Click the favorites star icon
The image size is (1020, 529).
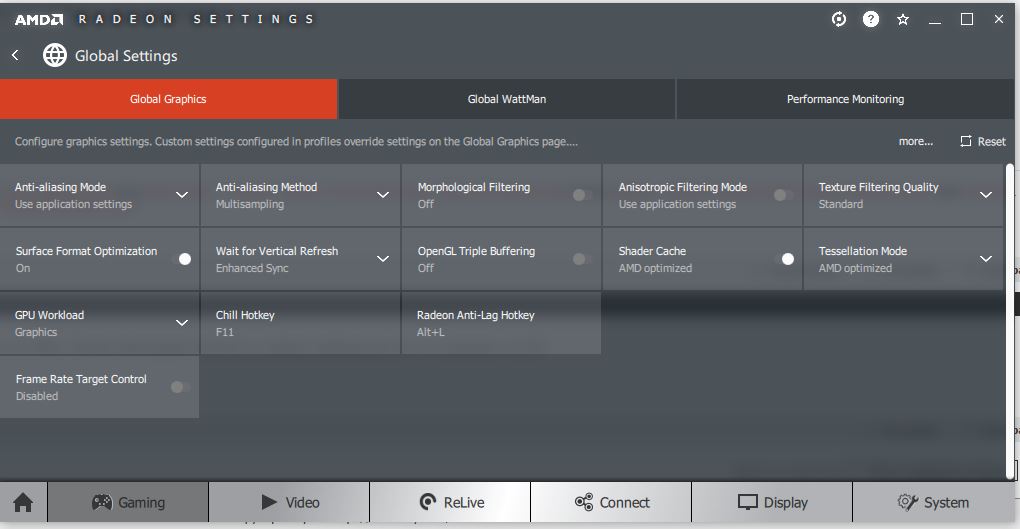tap(903, 19)
